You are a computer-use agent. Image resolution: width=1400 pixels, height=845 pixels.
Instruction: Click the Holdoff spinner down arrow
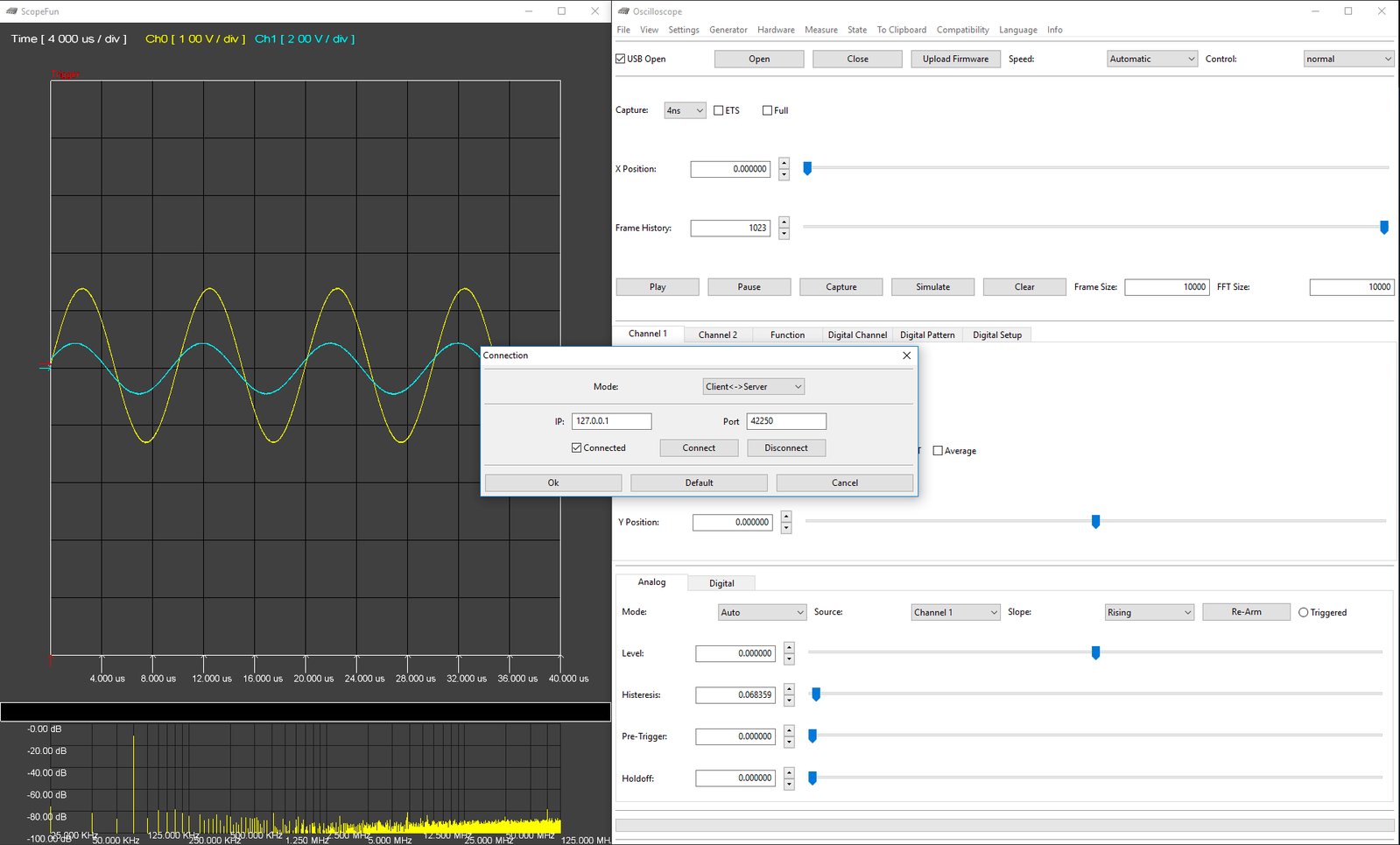click(789, 784)
